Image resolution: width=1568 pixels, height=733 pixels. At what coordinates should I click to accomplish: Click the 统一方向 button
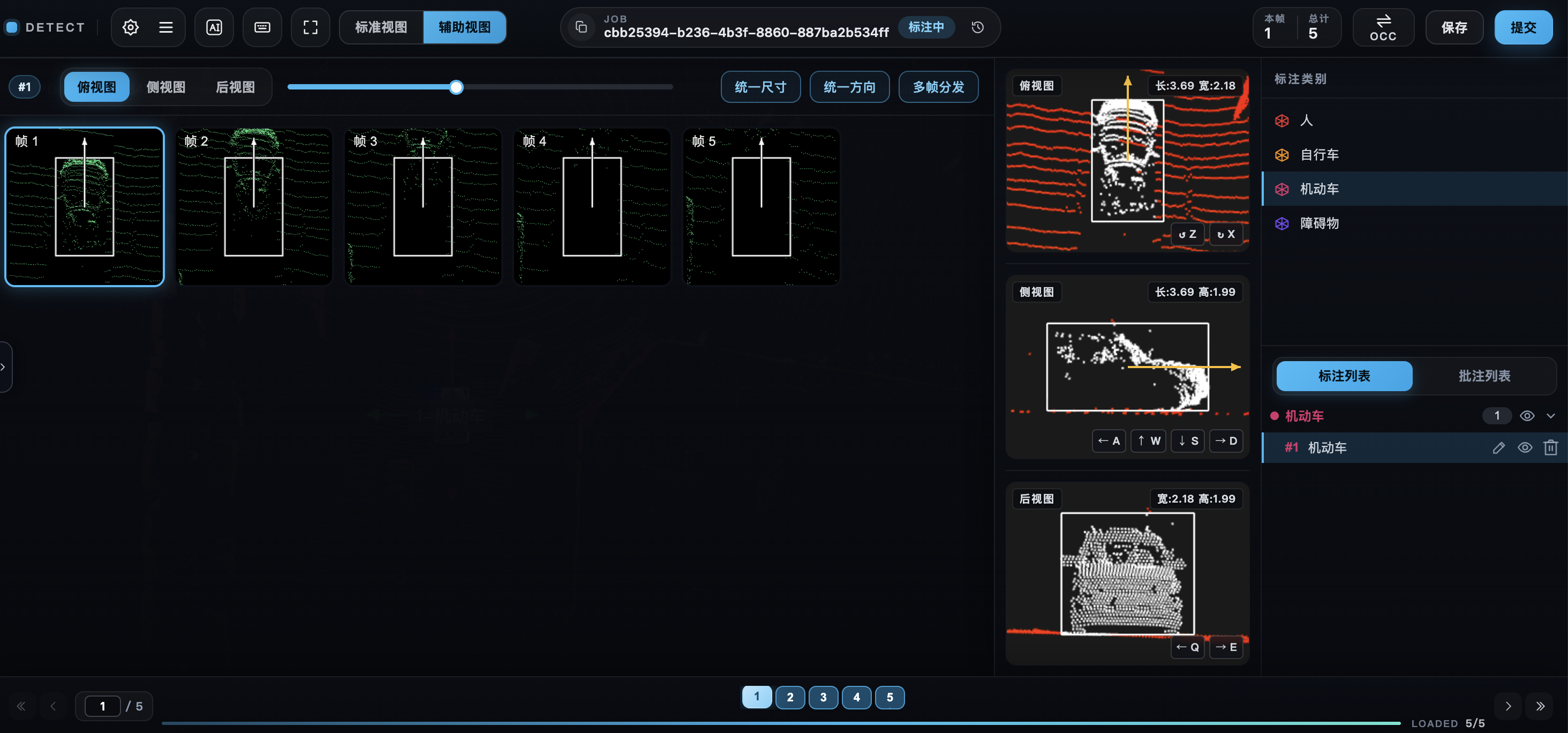click(849, 87)
